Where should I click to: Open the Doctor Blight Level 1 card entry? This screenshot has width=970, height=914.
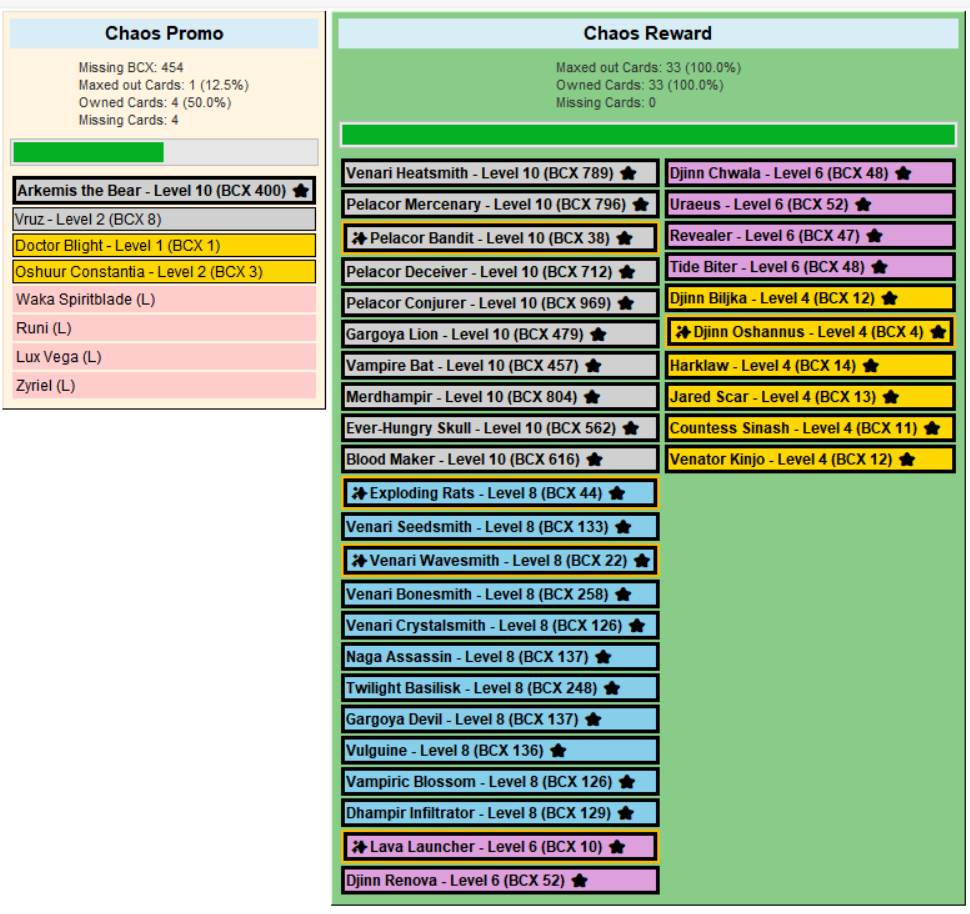click(165, 246)
